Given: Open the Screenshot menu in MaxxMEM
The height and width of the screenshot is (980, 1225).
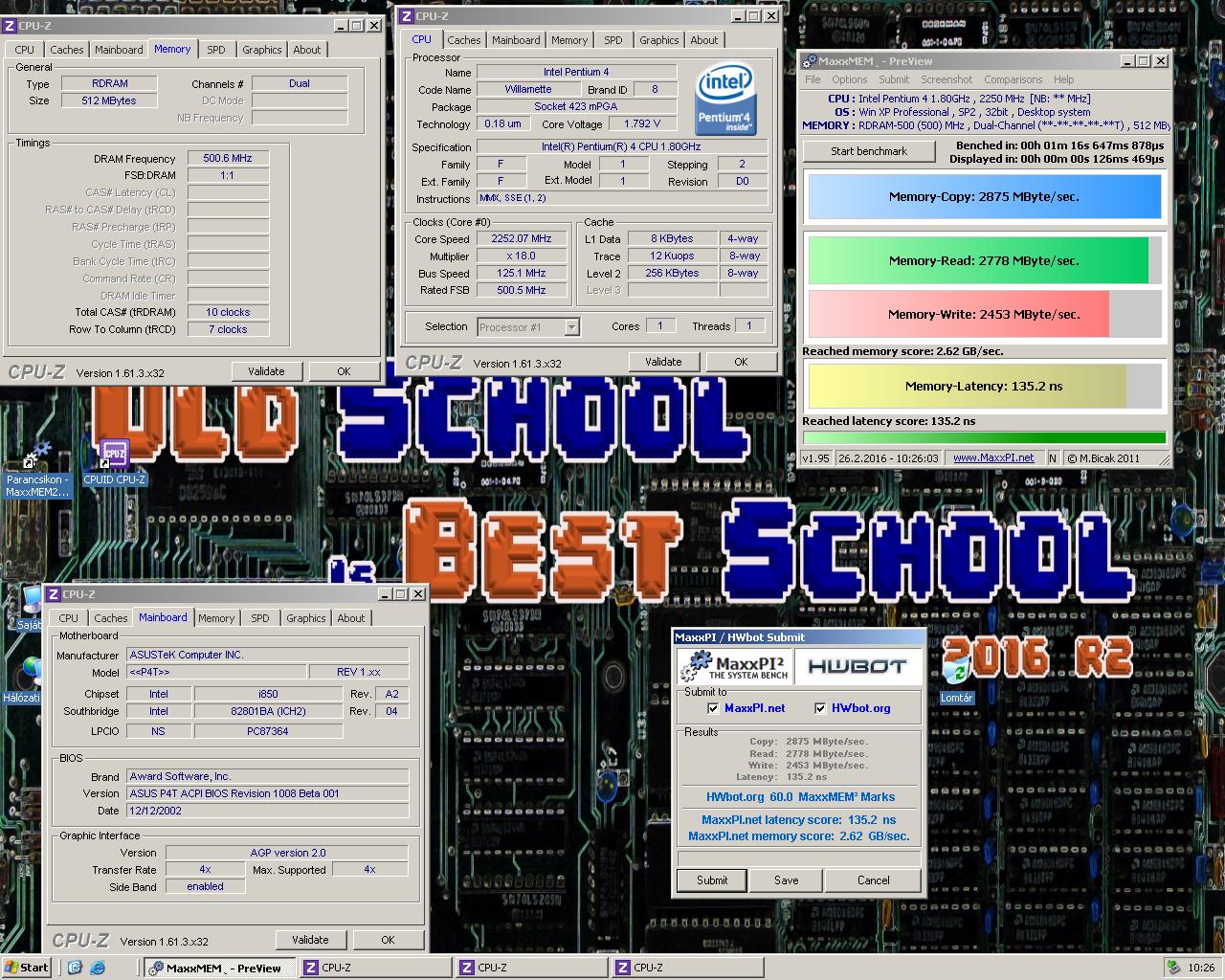Looking at the screenshot, I should coord(947,80).
